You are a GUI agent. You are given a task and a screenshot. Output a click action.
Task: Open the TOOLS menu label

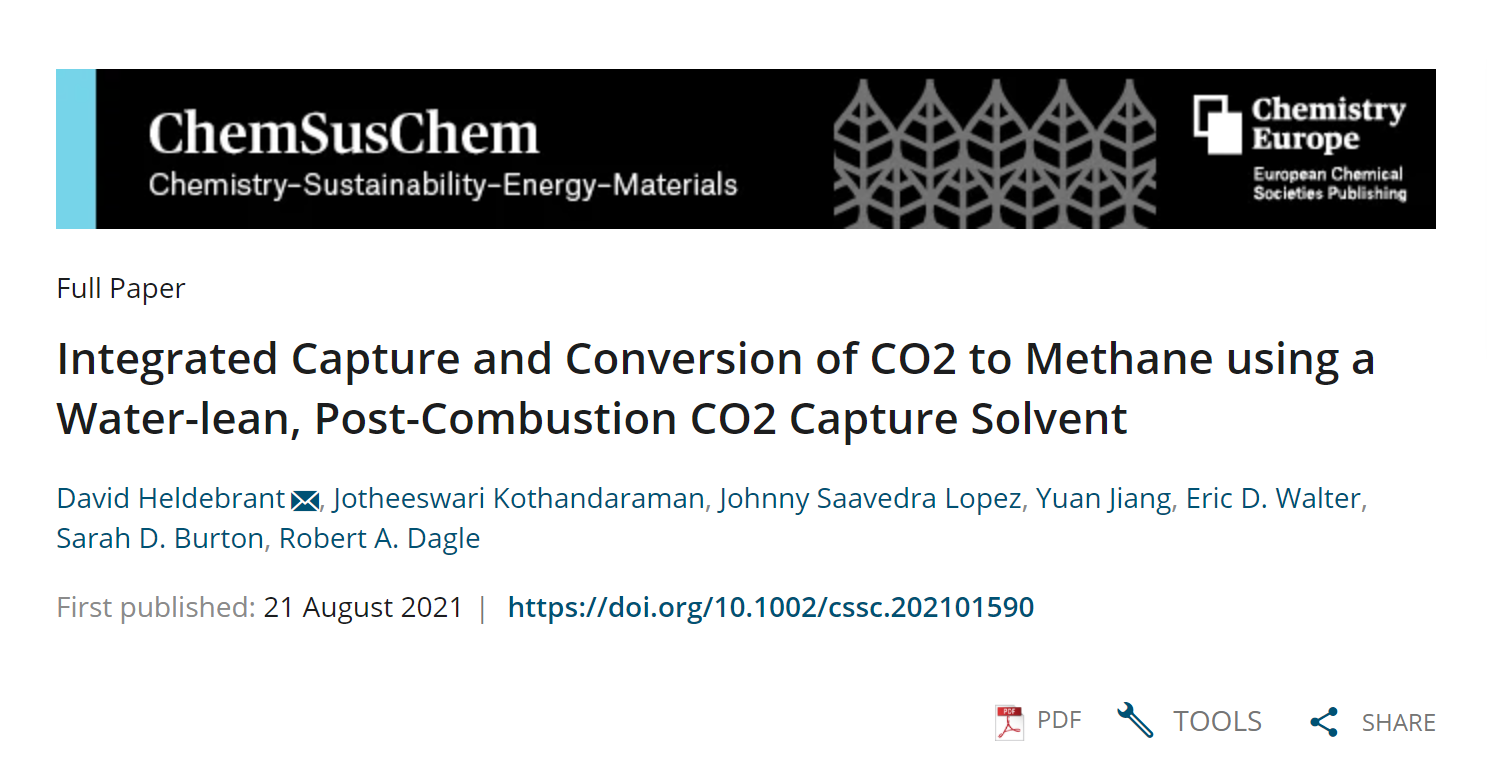(x=1217, y=721)
